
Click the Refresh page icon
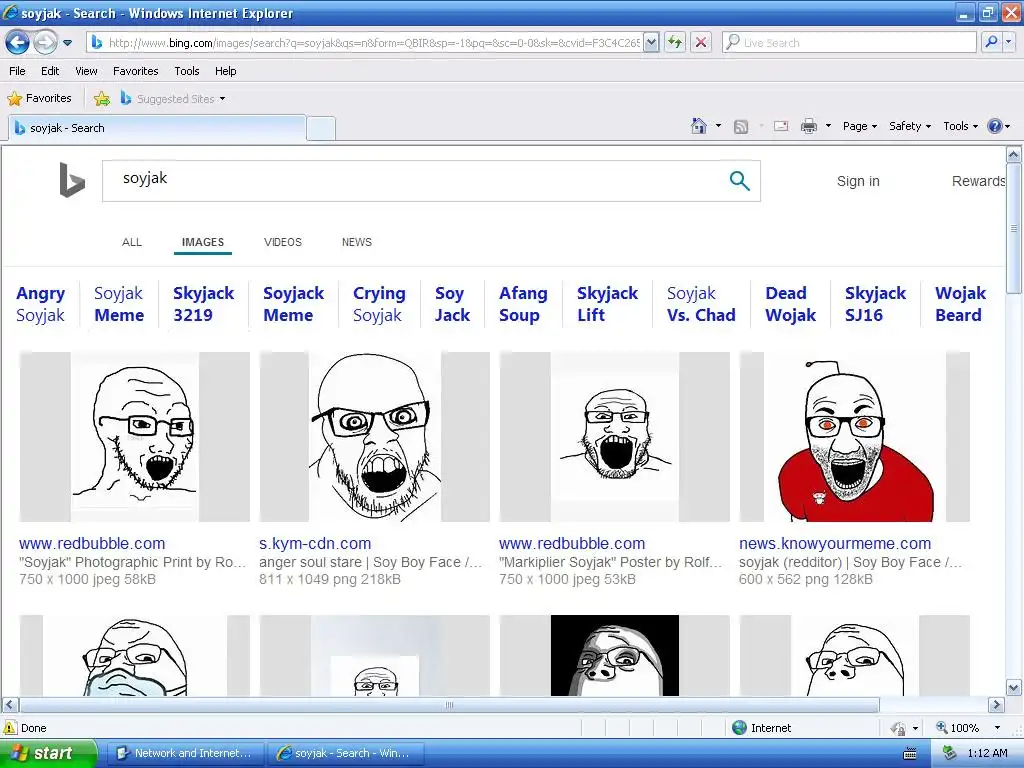pos(675,43)
